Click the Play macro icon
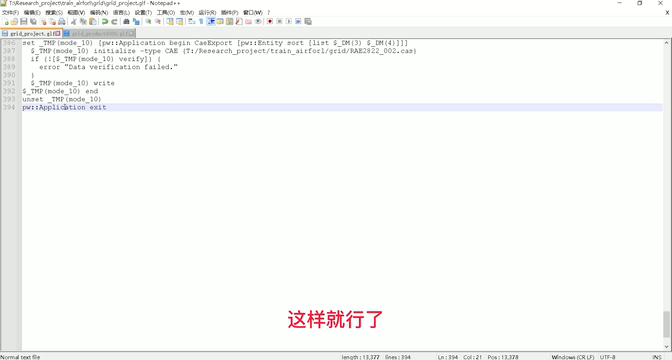672x360 pixels. coord(289,21)
